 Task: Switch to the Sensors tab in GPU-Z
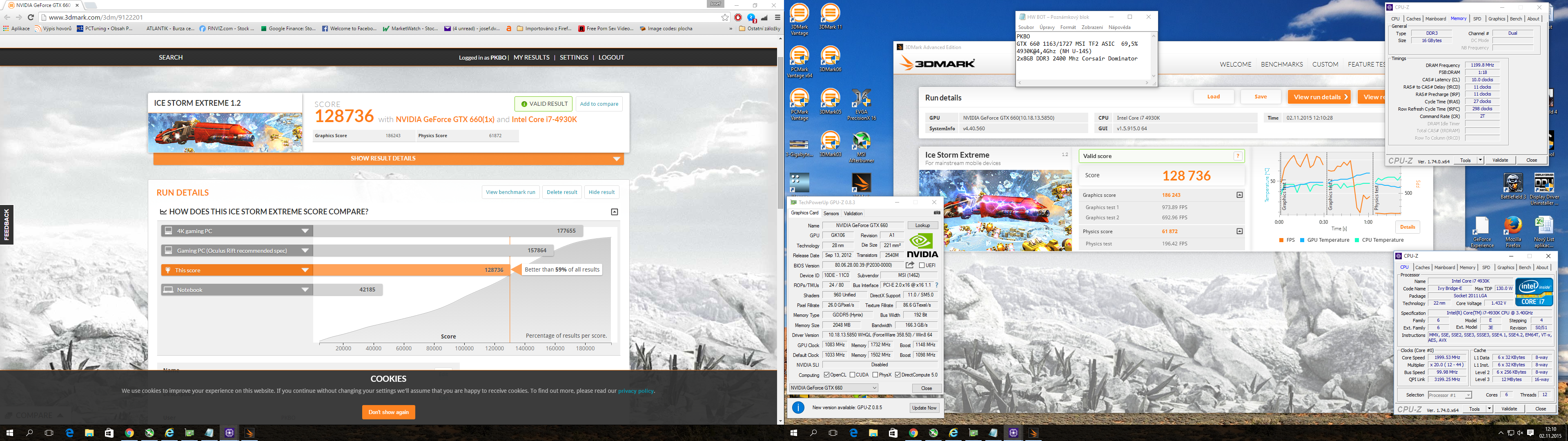click(831, 214)
